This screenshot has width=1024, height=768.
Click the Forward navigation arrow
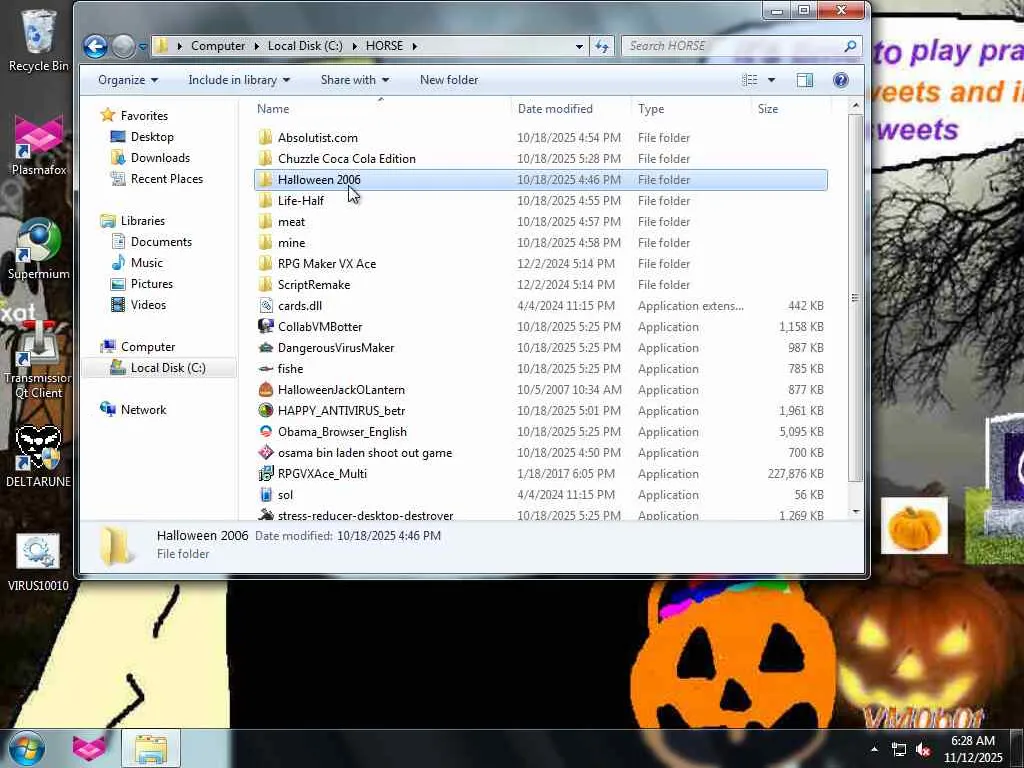pyautogui.click(x=123, y=46)
